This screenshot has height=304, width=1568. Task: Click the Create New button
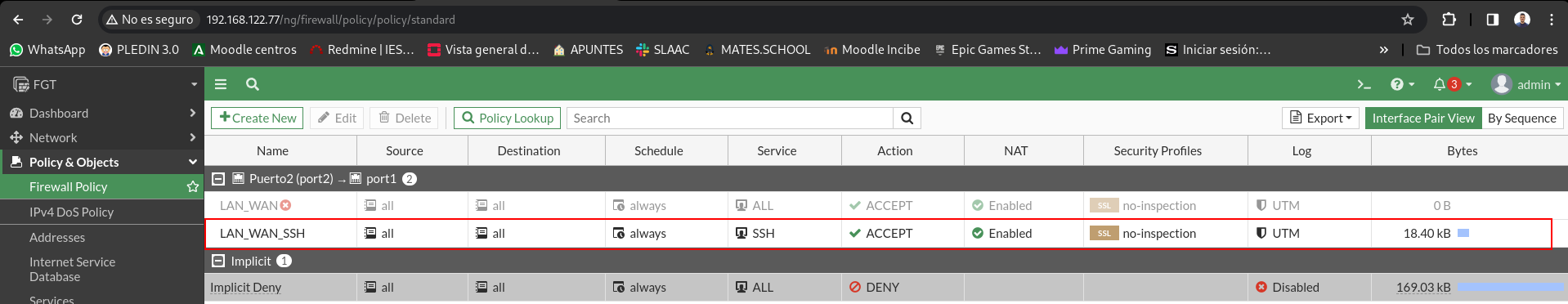[x=258, y=118]
